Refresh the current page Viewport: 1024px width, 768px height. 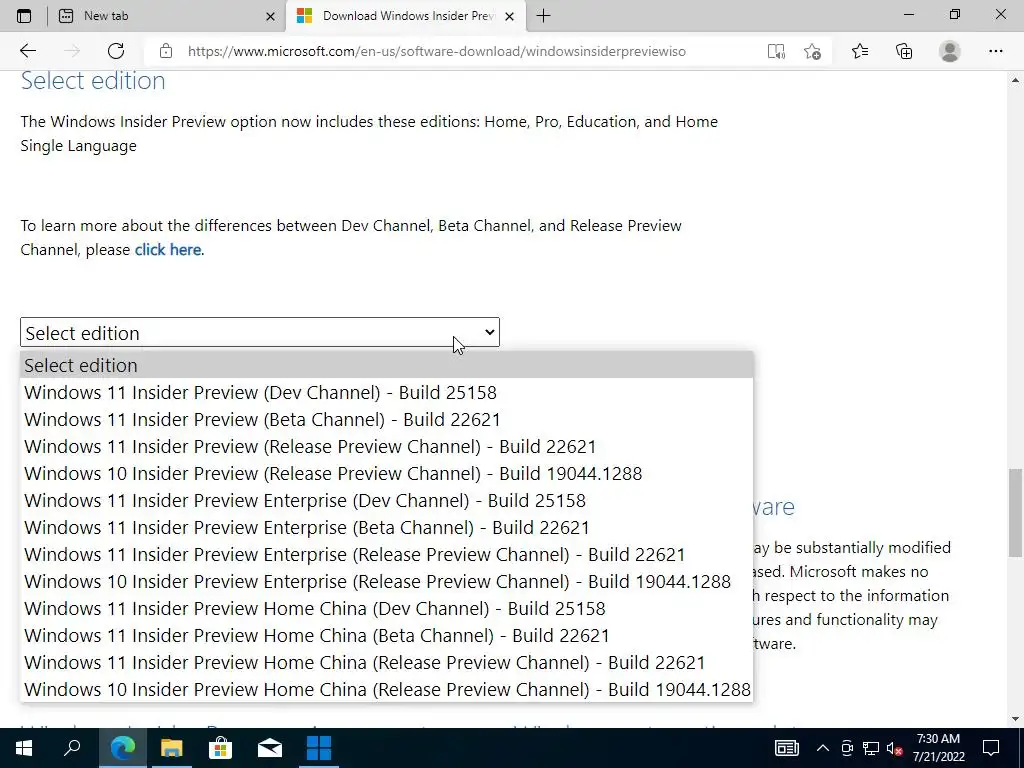coord(116,51)
